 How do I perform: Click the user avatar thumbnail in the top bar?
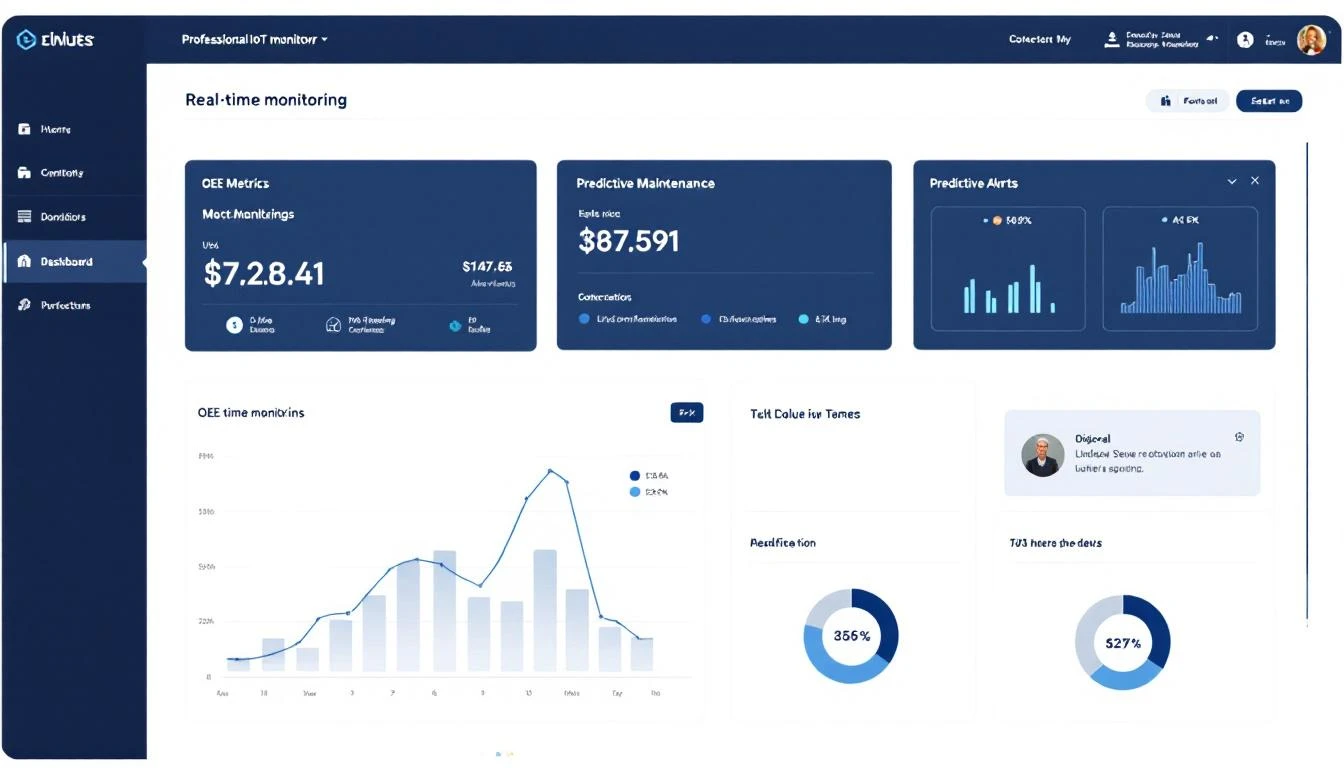tap(1311, 39)
